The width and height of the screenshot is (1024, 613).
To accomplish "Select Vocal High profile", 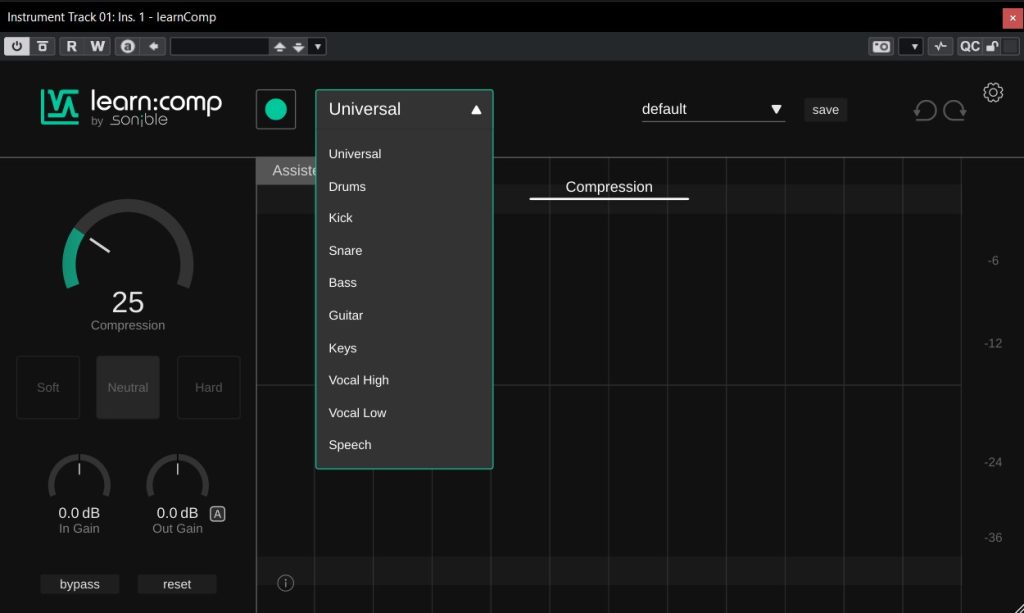I will point(359,380).
